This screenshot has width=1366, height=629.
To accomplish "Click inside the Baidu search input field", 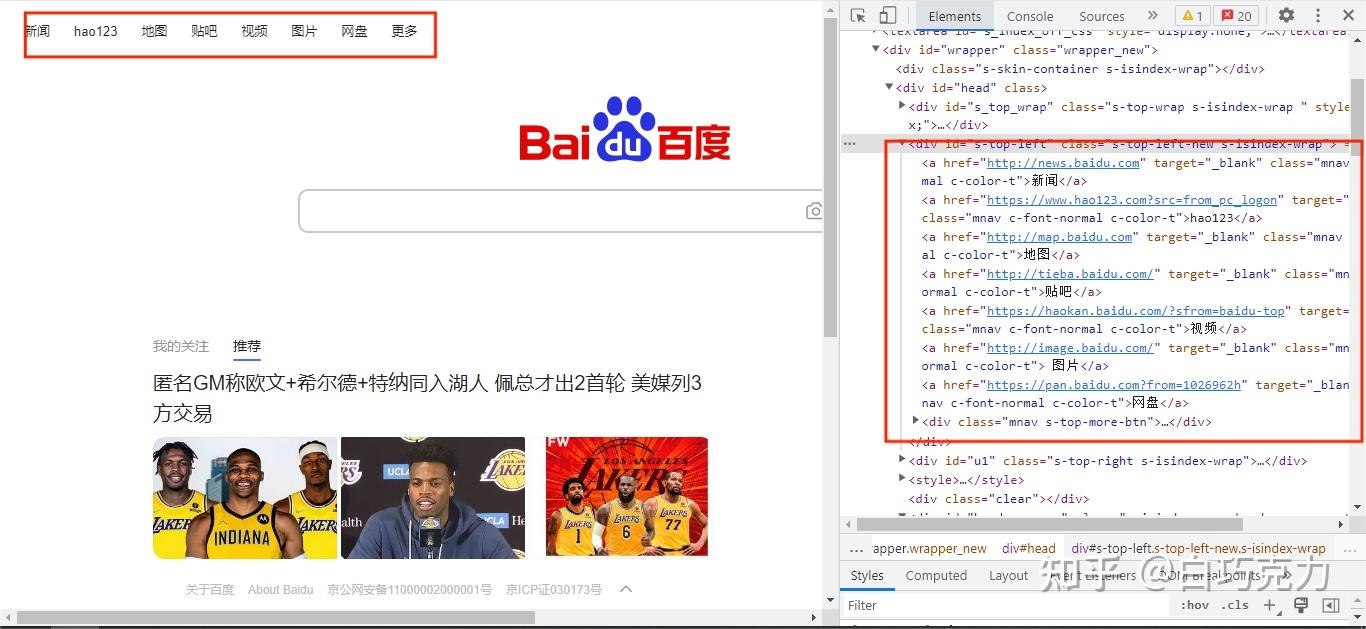I will click(550, 210).
